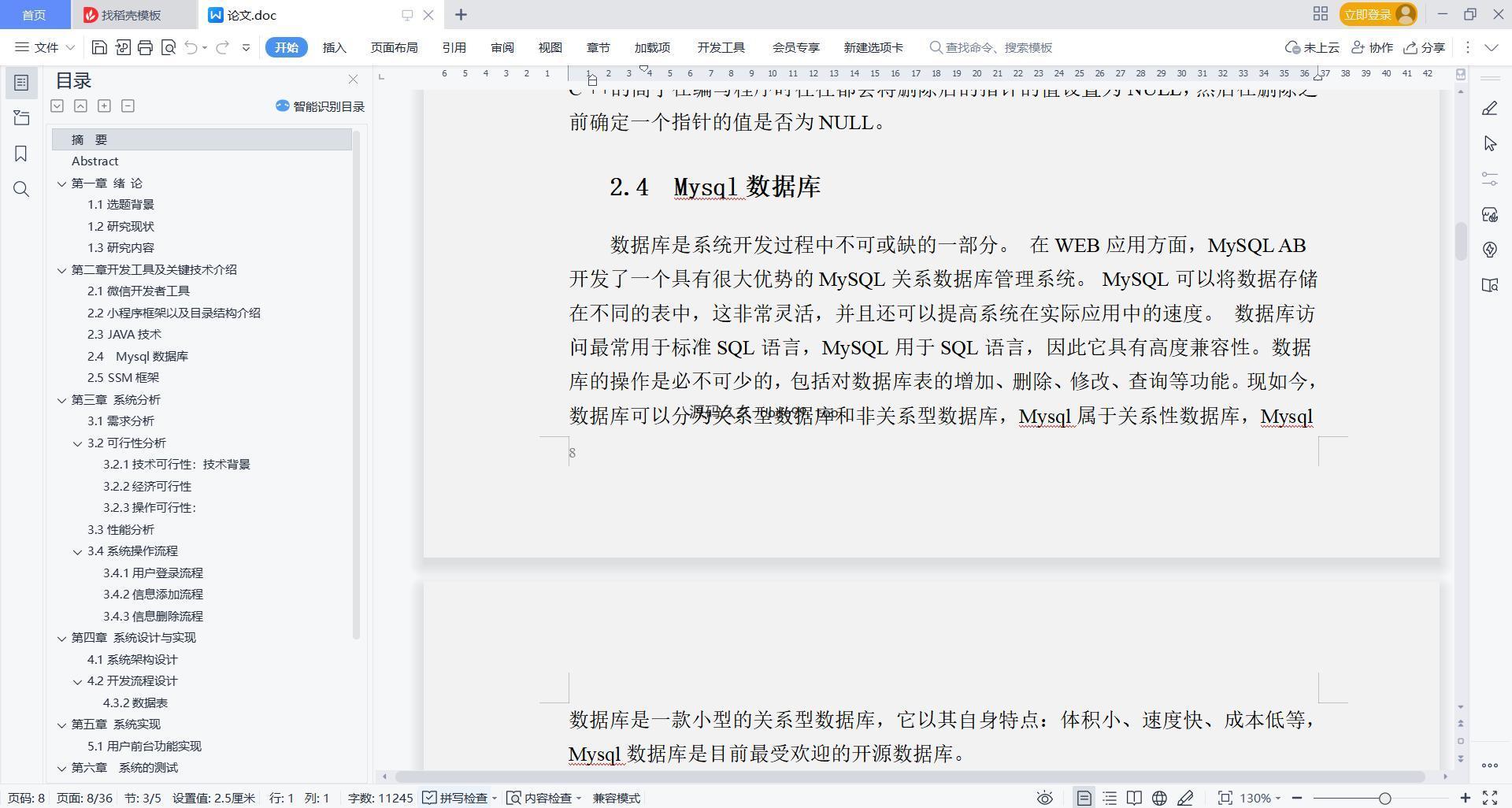Click the writing mode pen icon in status bar
Screen dimensions: 1512x808
[1185, 798]
